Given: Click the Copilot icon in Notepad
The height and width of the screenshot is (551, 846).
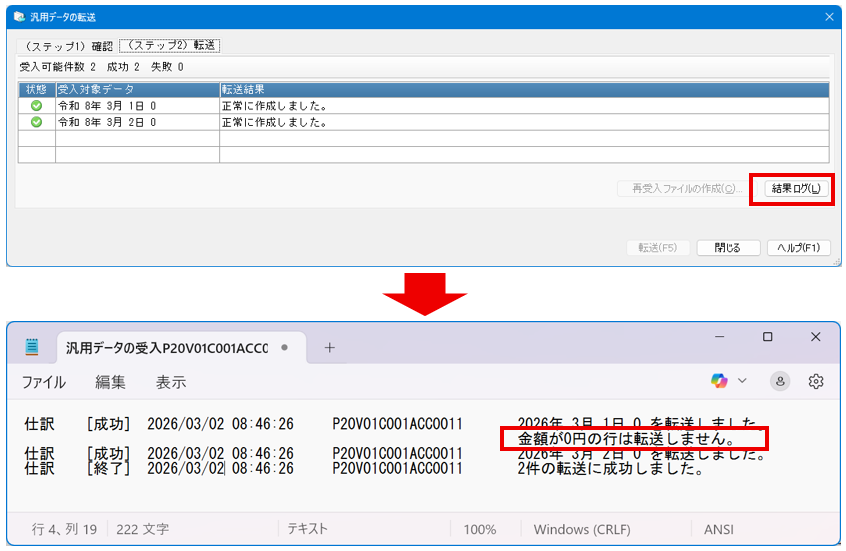Looking at the screenshot, I should point(719,381).
